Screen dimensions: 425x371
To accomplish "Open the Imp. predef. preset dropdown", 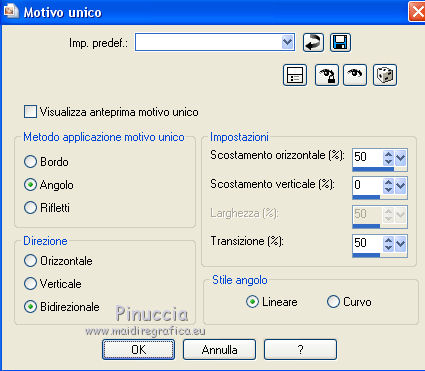I will 287,42.
